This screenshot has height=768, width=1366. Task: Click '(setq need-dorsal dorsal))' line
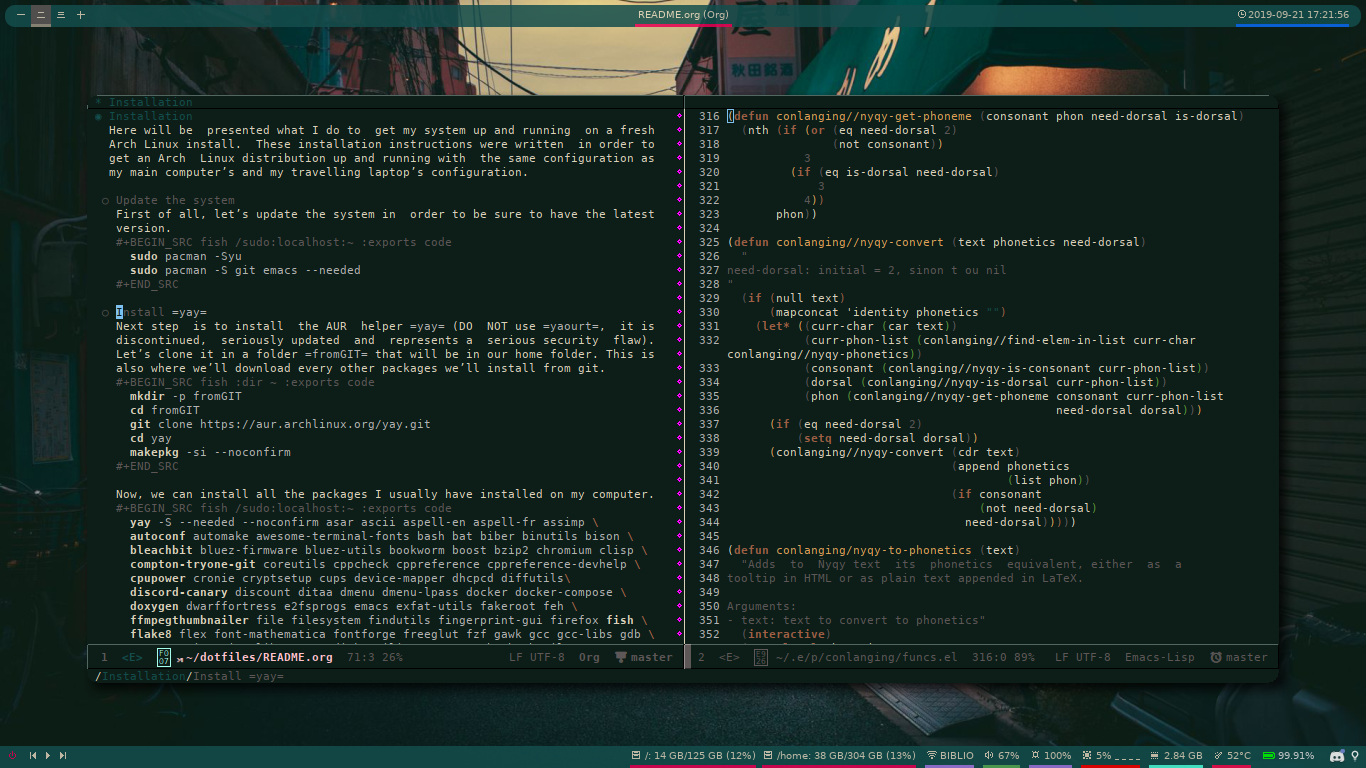[x=888, y=438]
